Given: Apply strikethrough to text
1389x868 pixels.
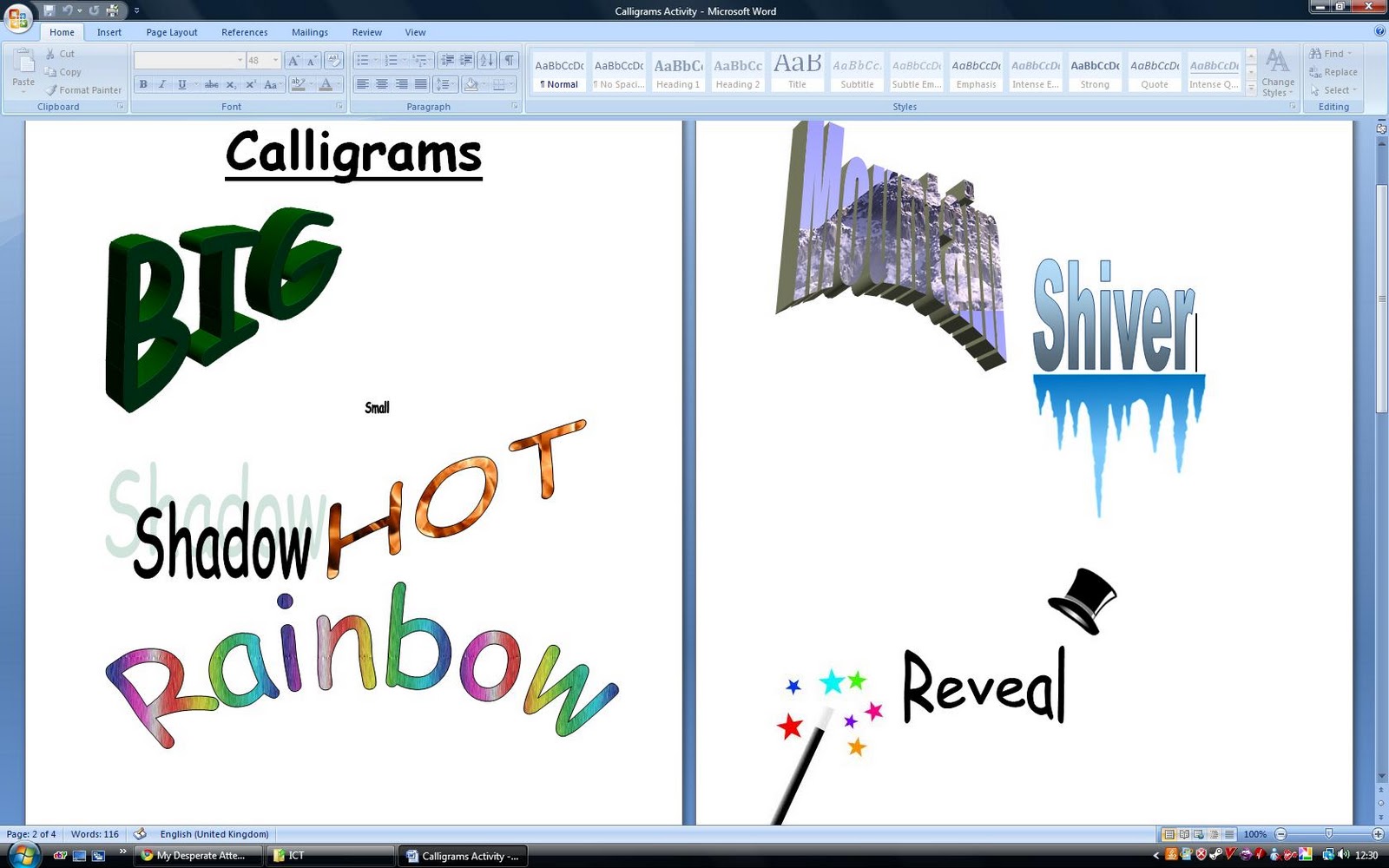Looking at the screenshot, I should [212, 84].
